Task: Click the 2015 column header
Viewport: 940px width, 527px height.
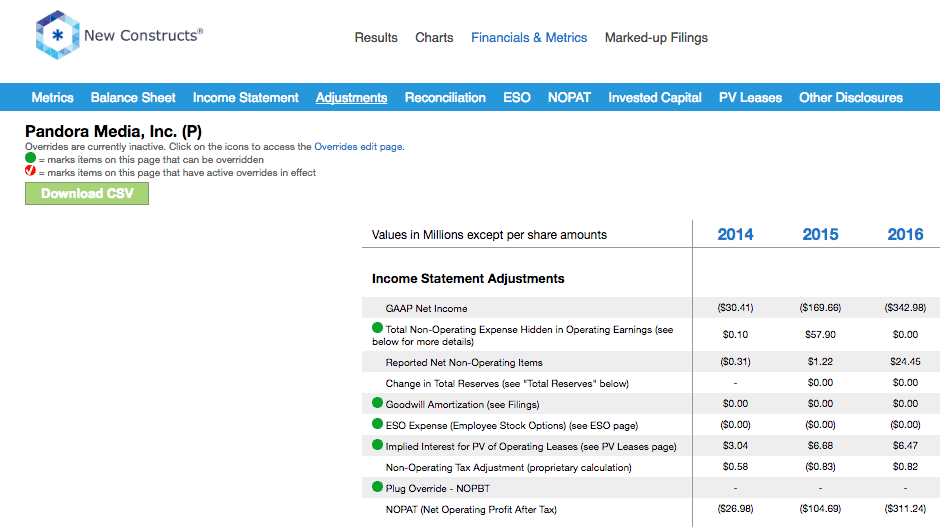Action: coord(820,234)
